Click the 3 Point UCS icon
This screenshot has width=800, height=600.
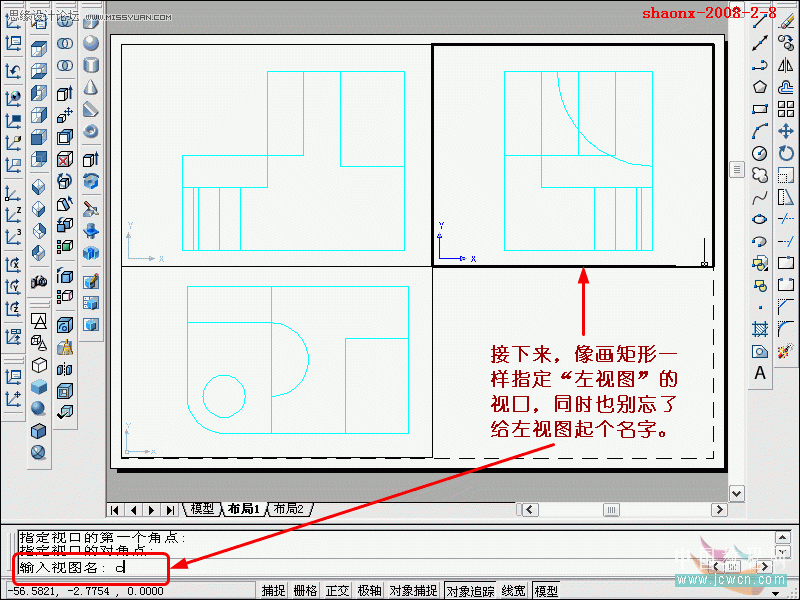point(13,237)
